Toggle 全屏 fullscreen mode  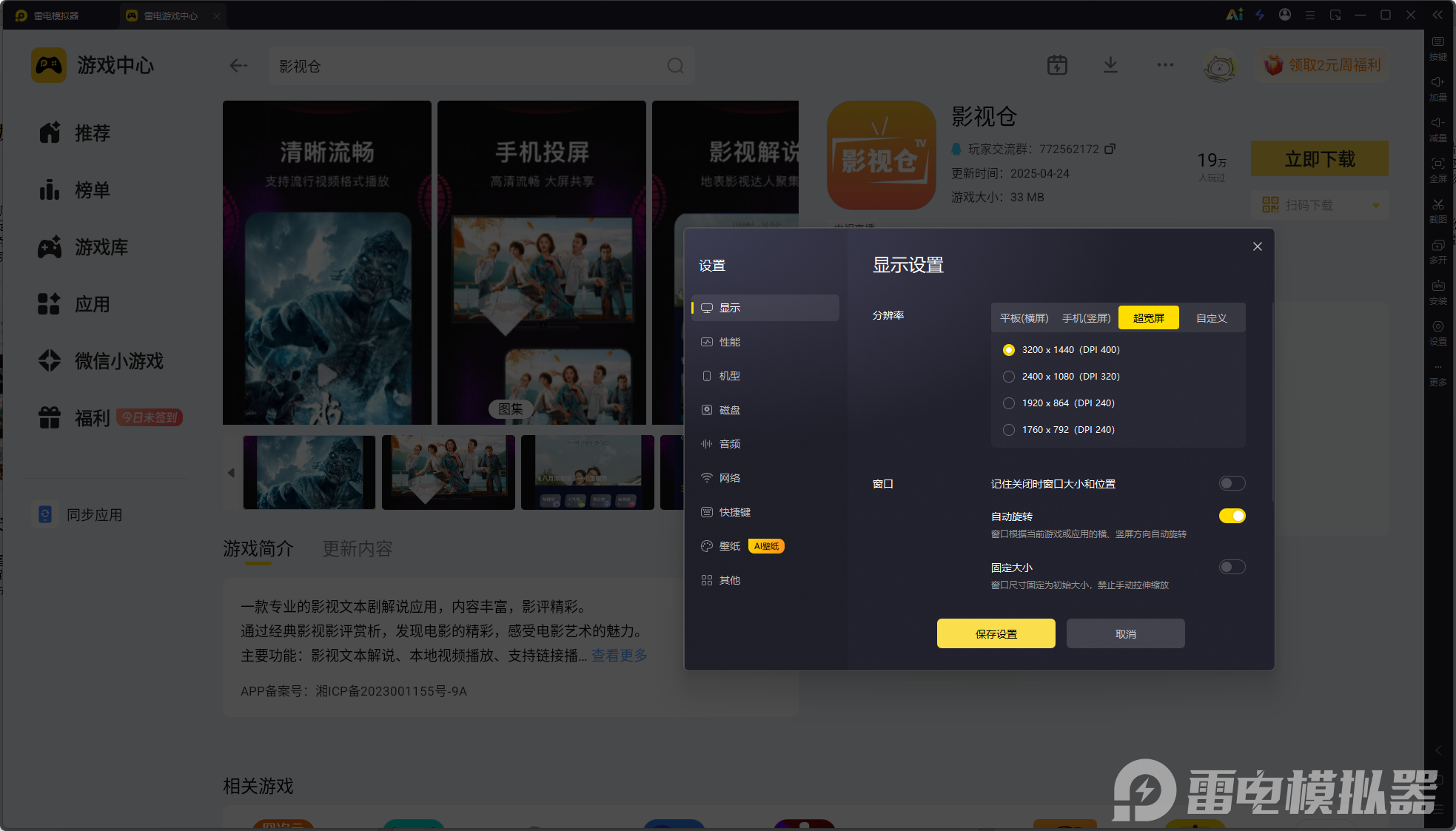(x=1437, y=170)
